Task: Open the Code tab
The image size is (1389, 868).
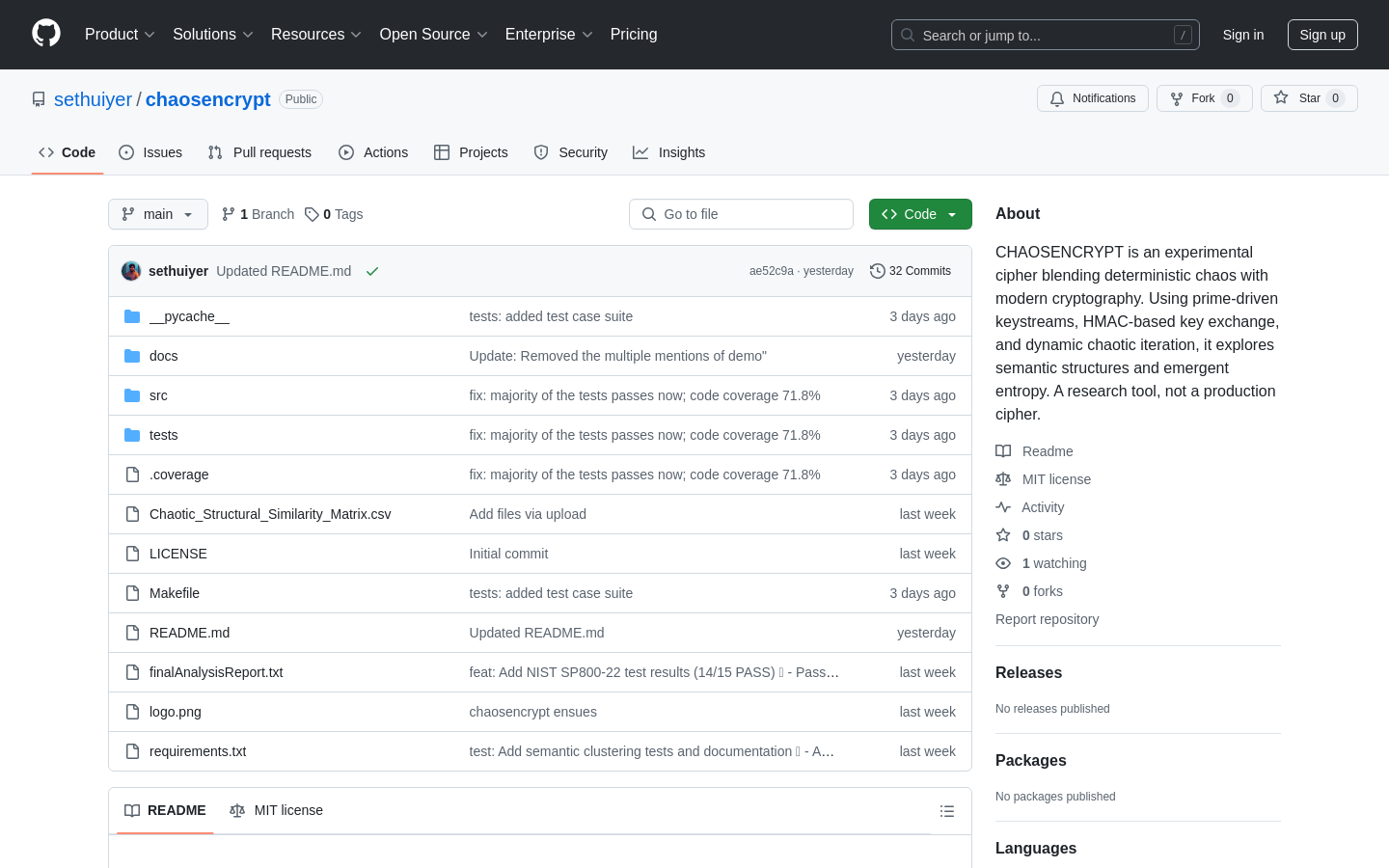Action: pyautogui.click(x=68, y=152)
